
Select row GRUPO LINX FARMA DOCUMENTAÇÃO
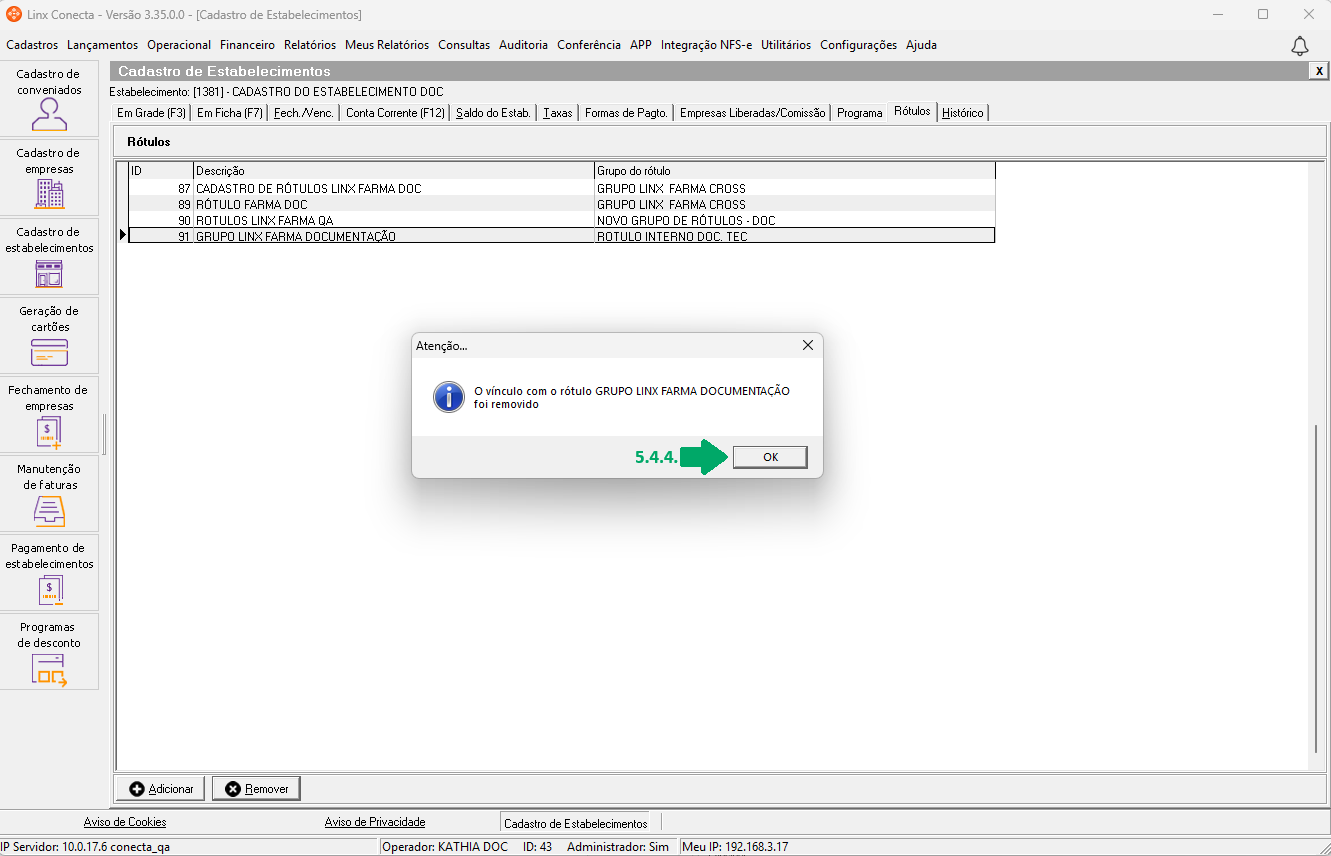[x=562, y=236]
